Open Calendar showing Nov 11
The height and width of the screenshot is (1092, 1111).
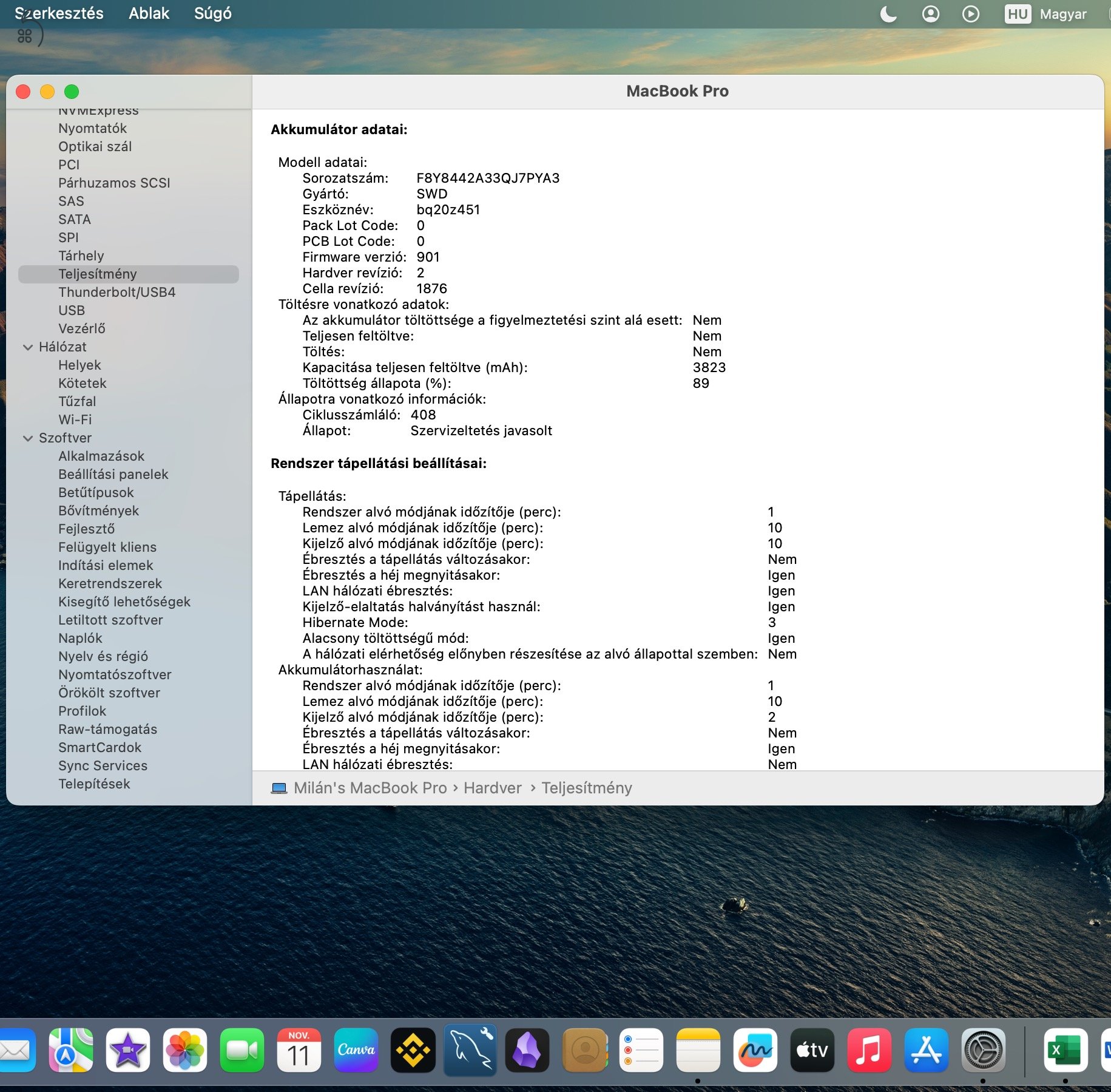[299, 1050]
